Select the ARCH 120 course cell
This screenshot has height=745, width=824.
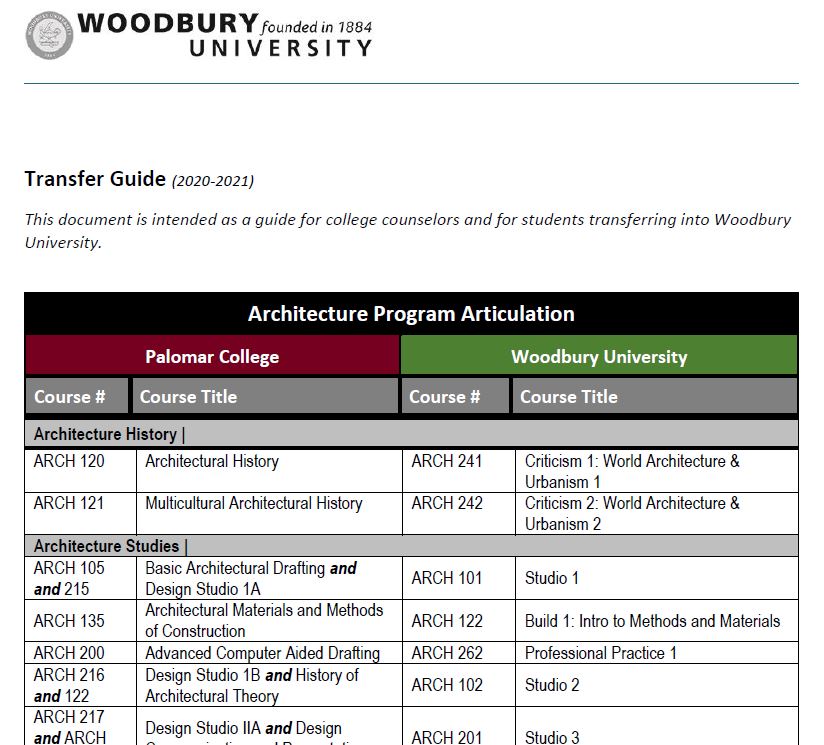80,471
